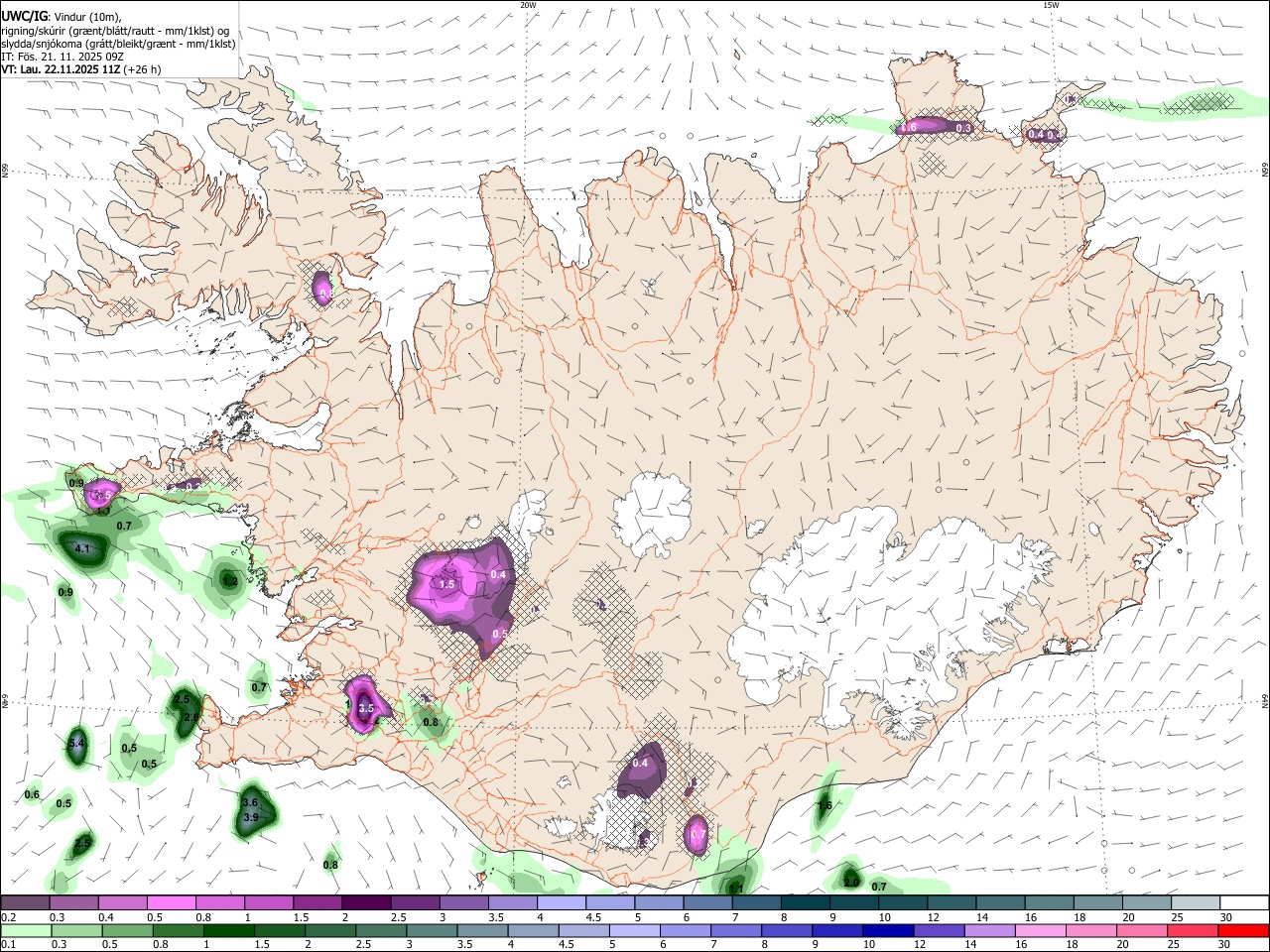Pick the light lavender 4–4.5 upper legend swatch
The height and width of the screenshot is (952, 1270).
pos(560,903)
